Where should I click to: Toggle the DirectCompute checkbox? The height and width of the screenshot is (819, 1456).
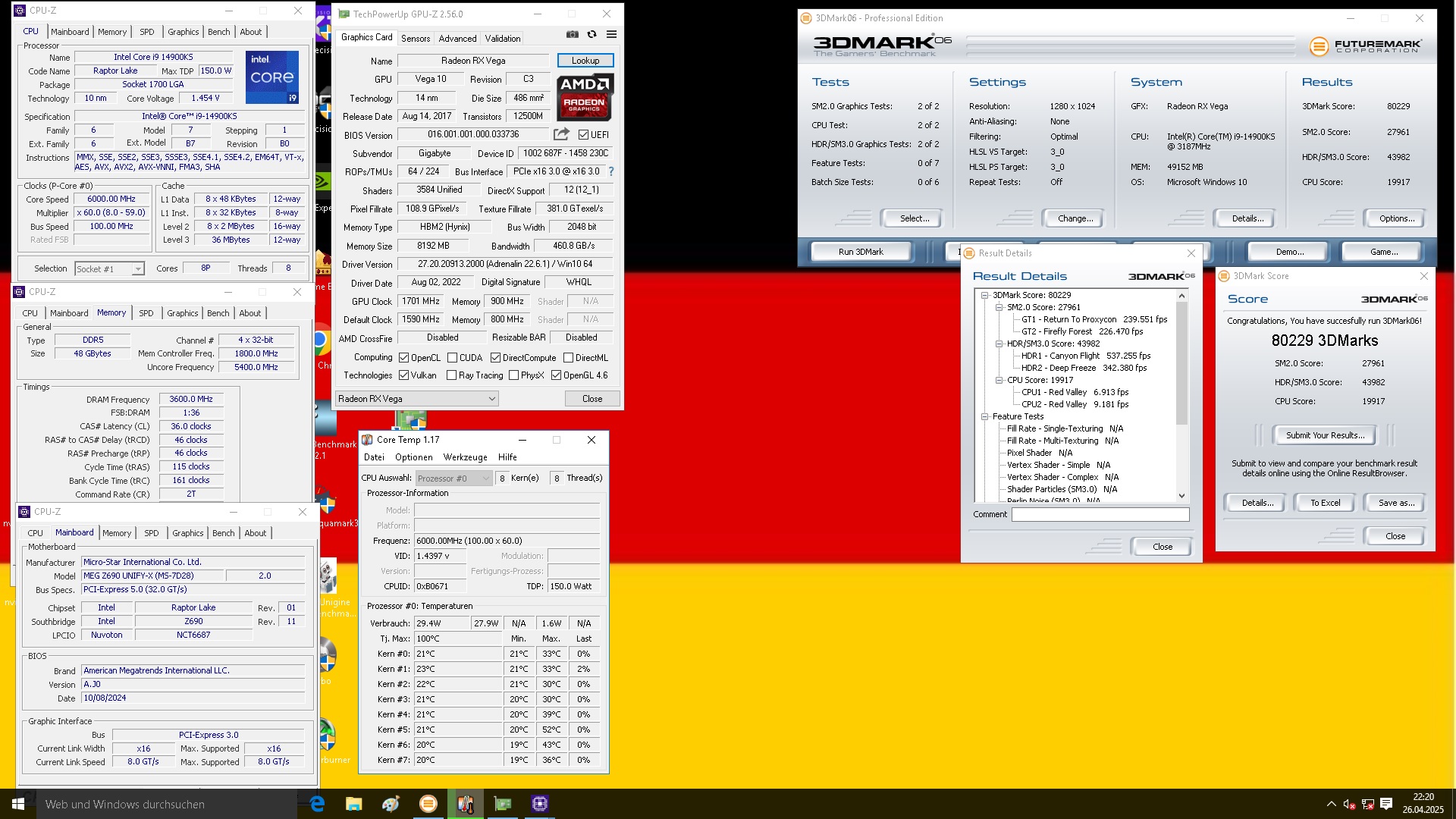495,358
